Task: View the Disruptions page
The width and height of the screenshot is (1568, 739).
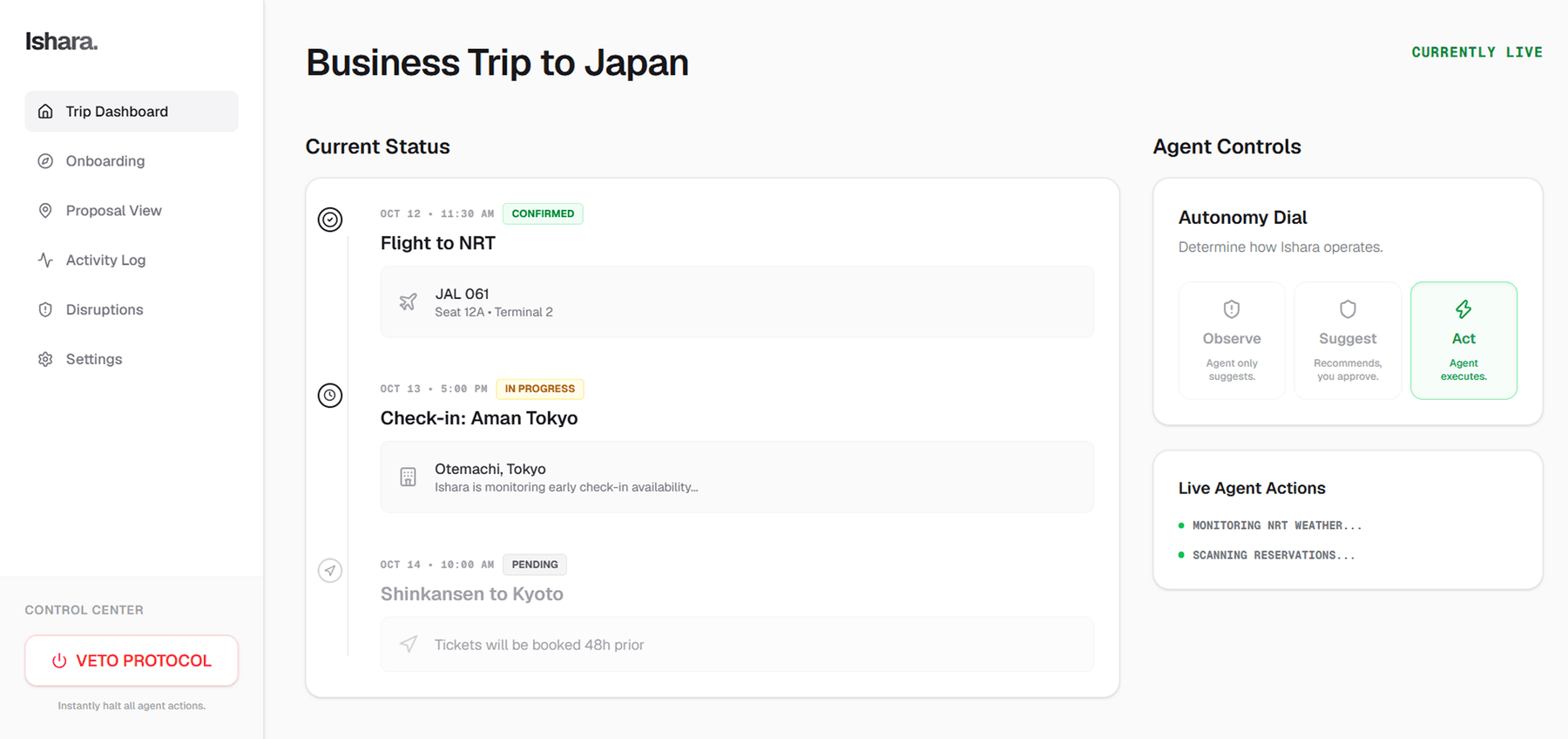Action: [x=132, y=309]
